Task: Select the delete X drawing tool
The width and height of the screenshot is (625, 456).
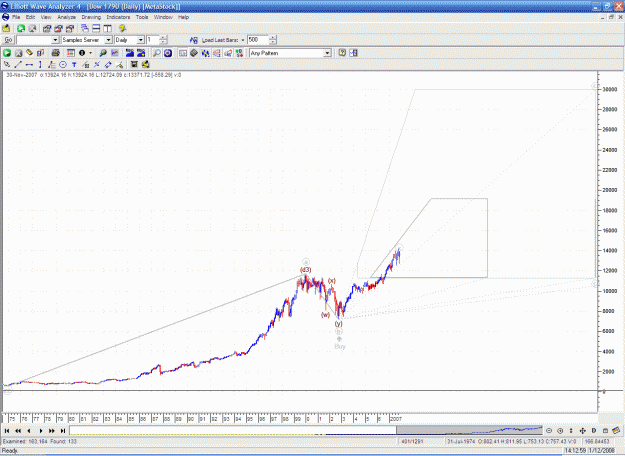Action: (x=97, y=64)
